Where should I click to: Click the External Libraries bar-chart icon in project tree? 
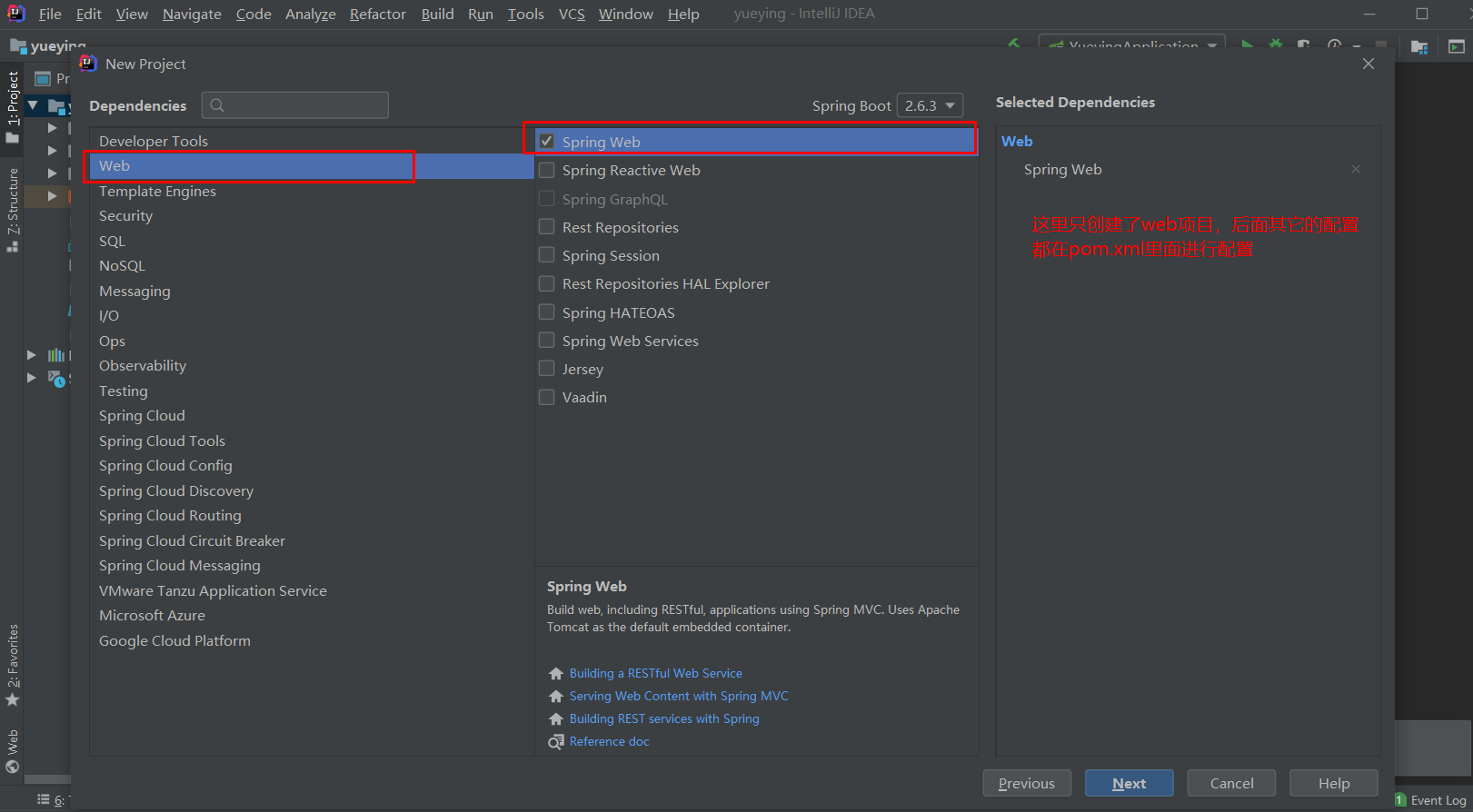tap(56, 355)
